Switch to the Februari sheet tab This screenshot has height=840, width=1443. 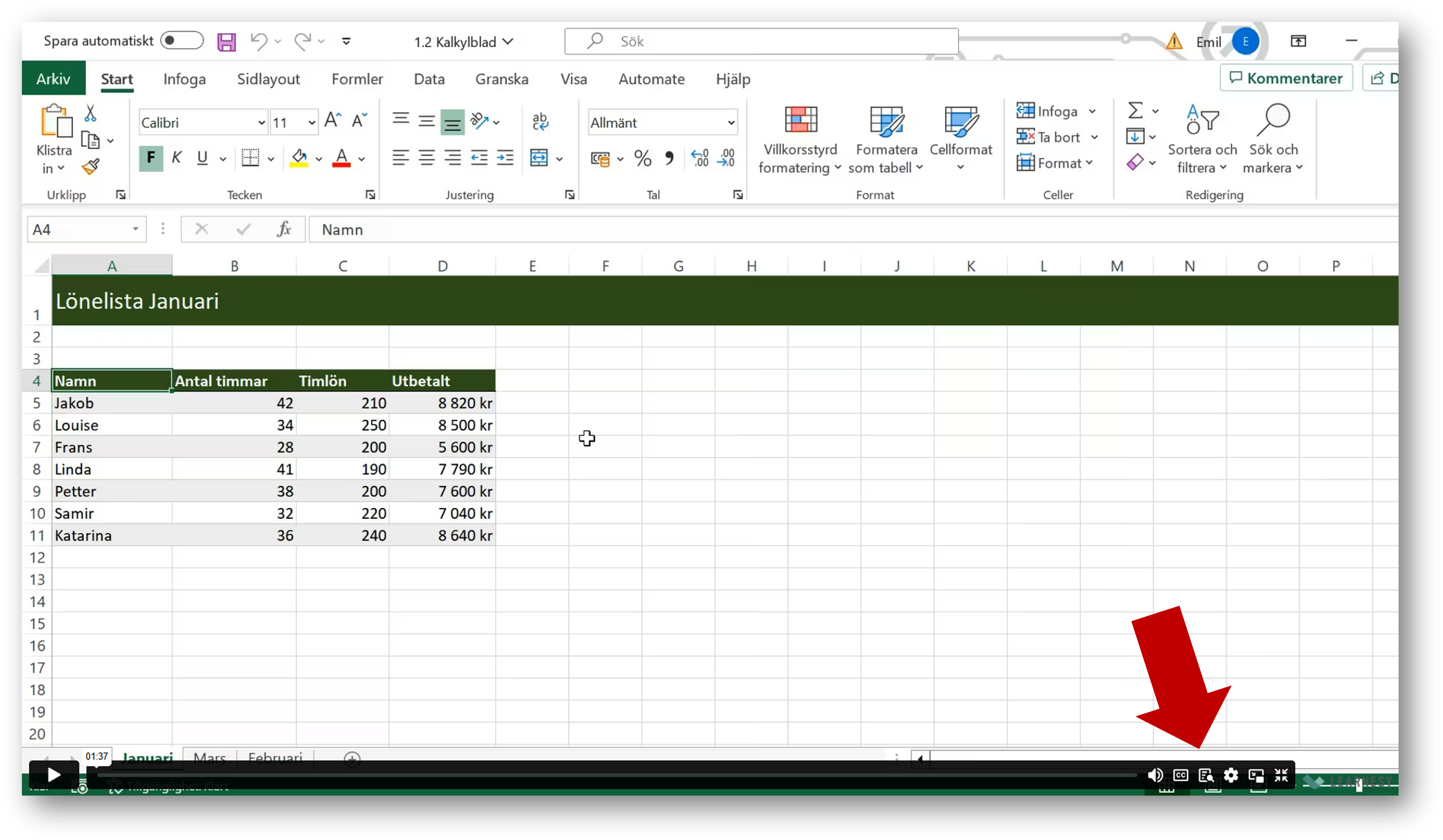tap(275, 757)
